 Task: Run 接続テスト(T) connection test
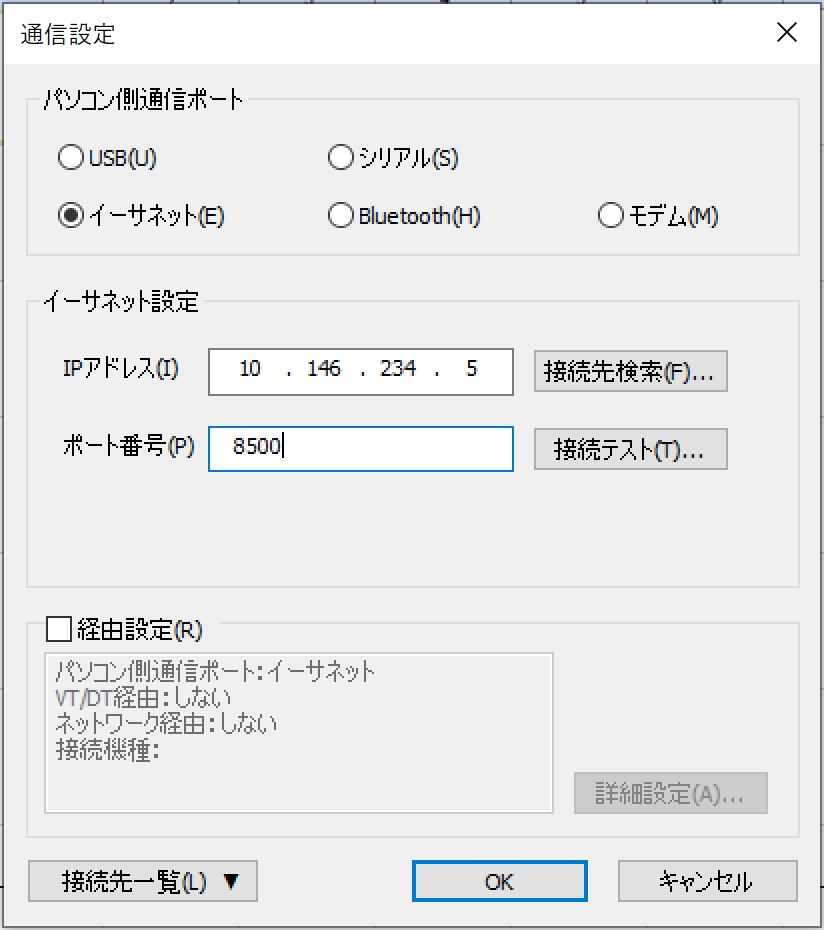coord(631,449)
